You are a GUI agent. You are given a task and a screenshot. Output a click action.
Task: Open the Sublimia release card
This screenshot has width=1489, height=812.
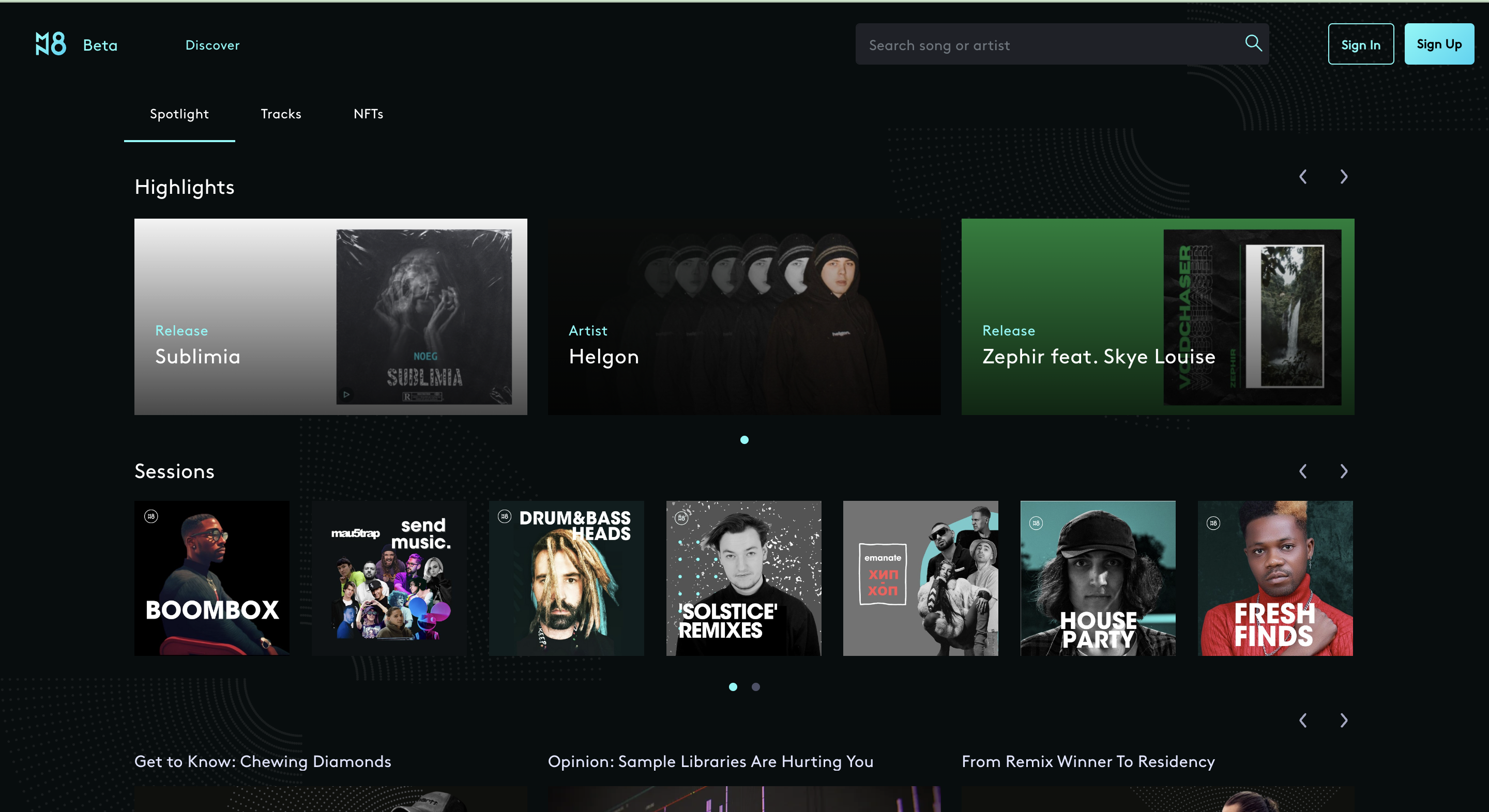(x=331, y=317)
